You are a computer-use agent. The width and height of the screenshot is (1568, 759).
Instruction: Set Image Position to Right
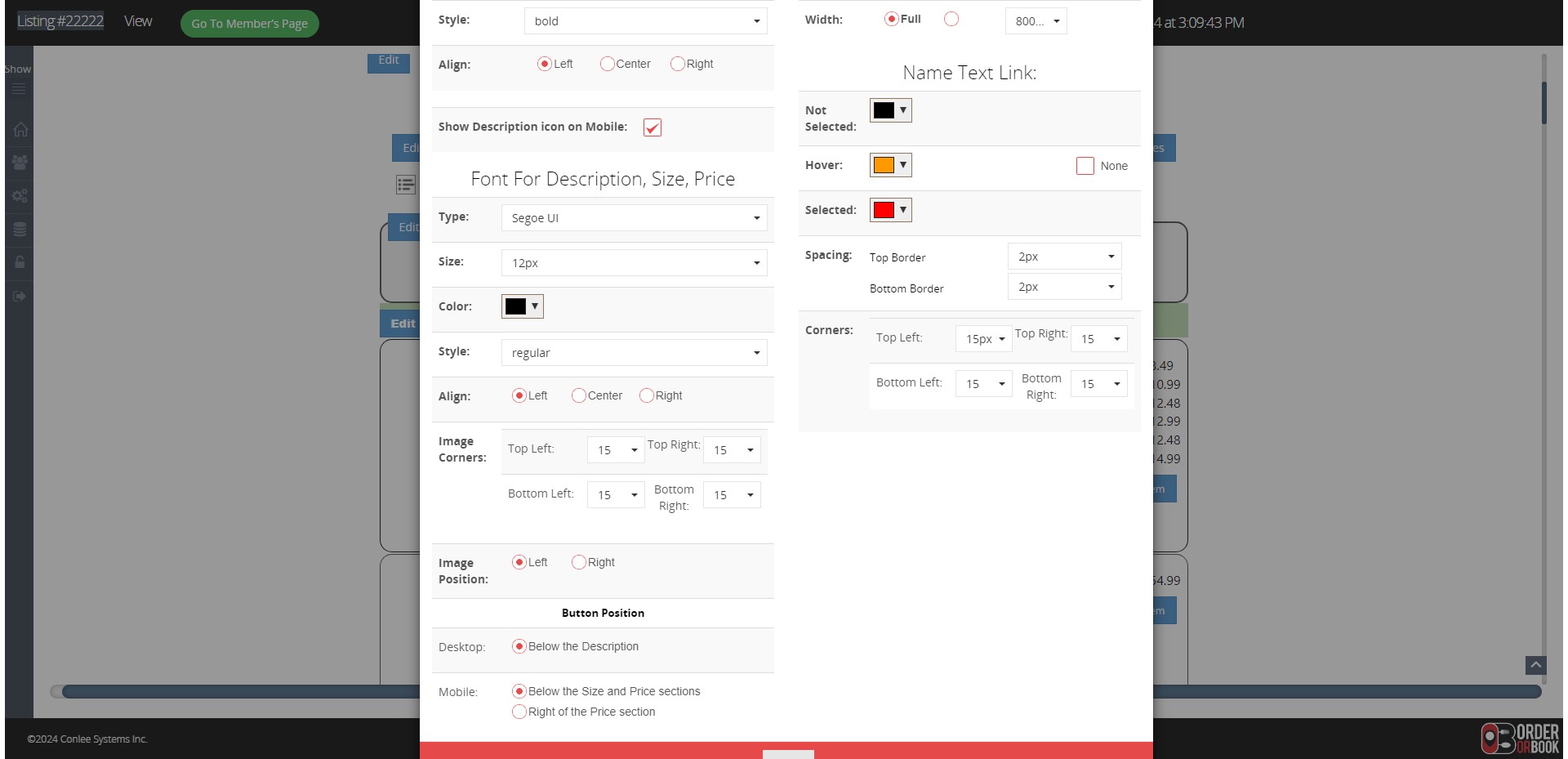coord(578,562)
